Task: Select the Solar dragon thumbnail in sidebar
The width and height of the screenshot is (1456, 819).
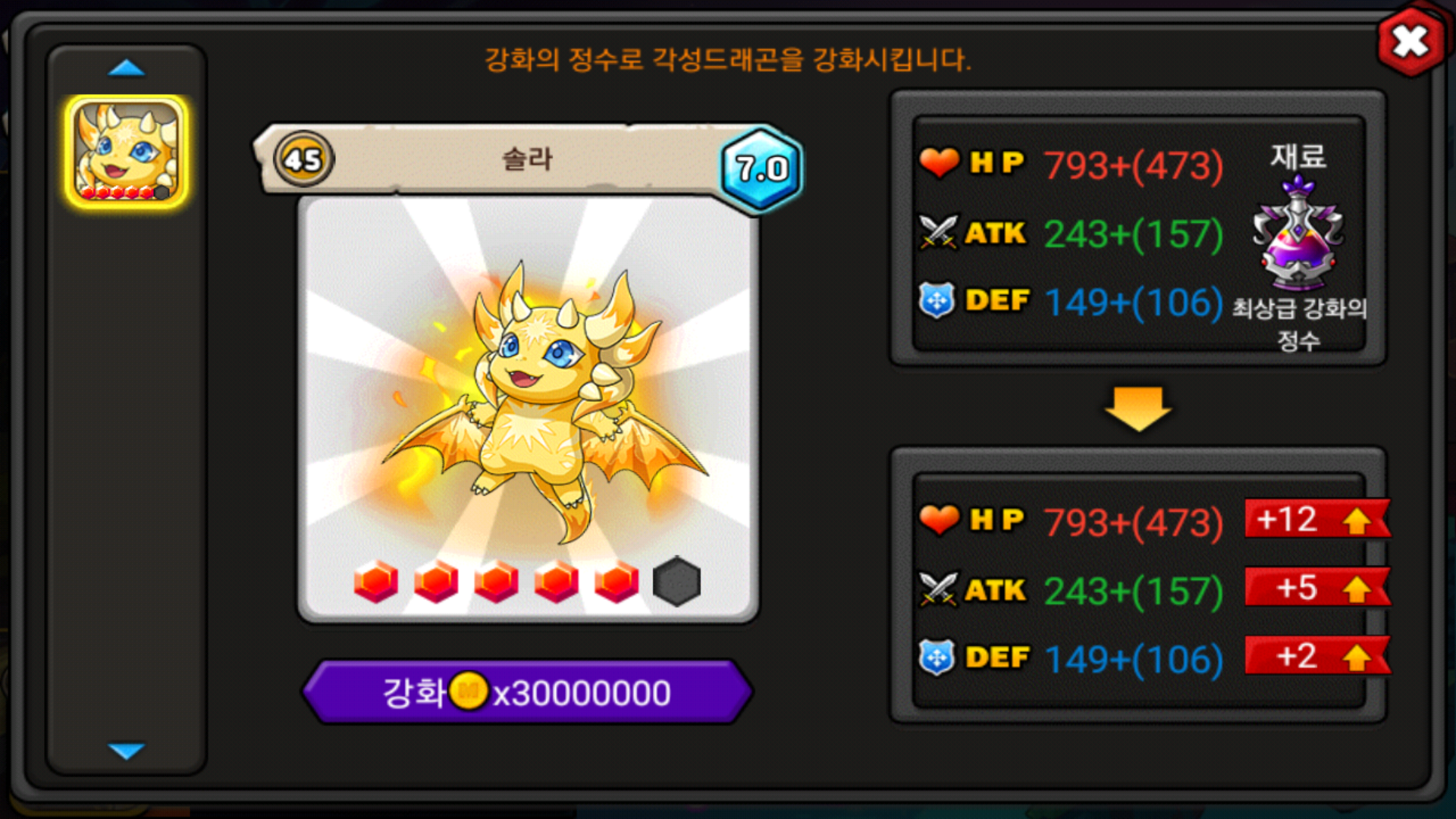Action: point(127,152)
